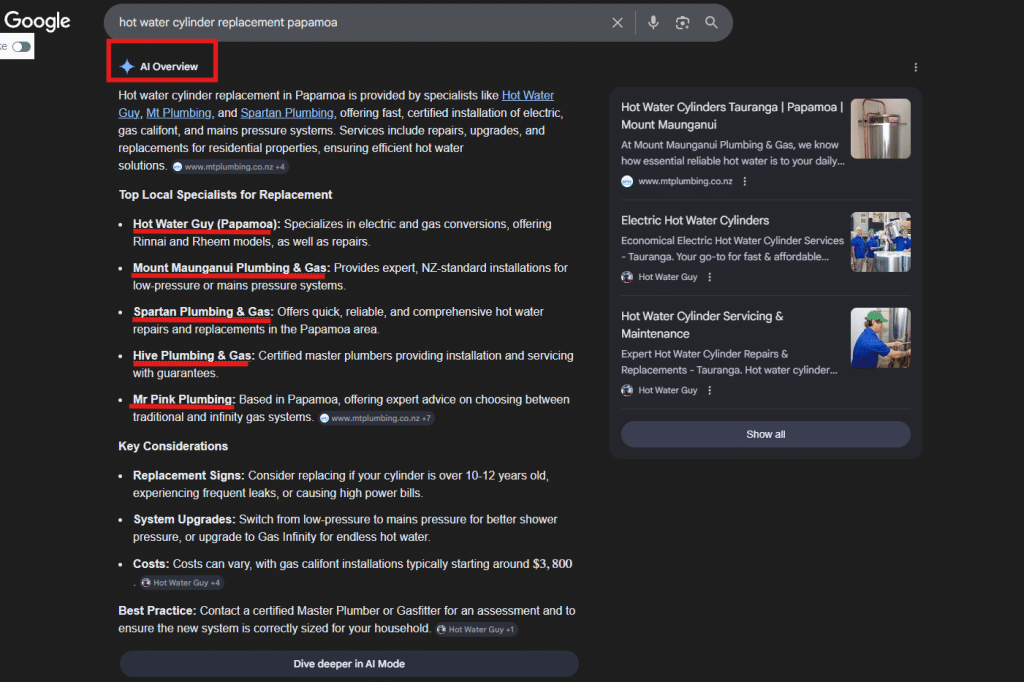This screenshot has height=682, width=1024.
Task: Click Top Local Specialists for Replacement heading
Action: click(225, 195)
